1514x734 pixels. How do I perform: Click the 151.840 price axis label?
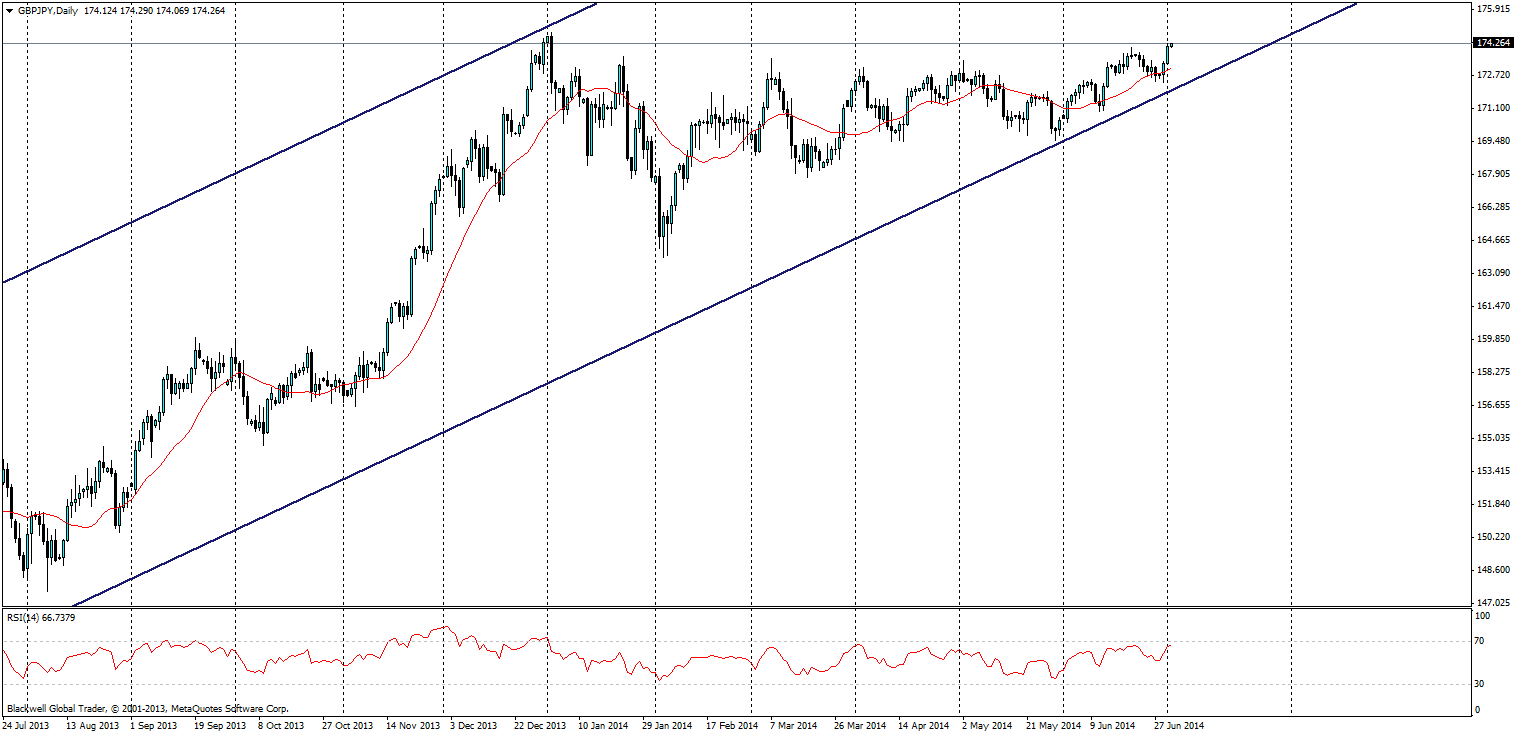(1493, 504)
